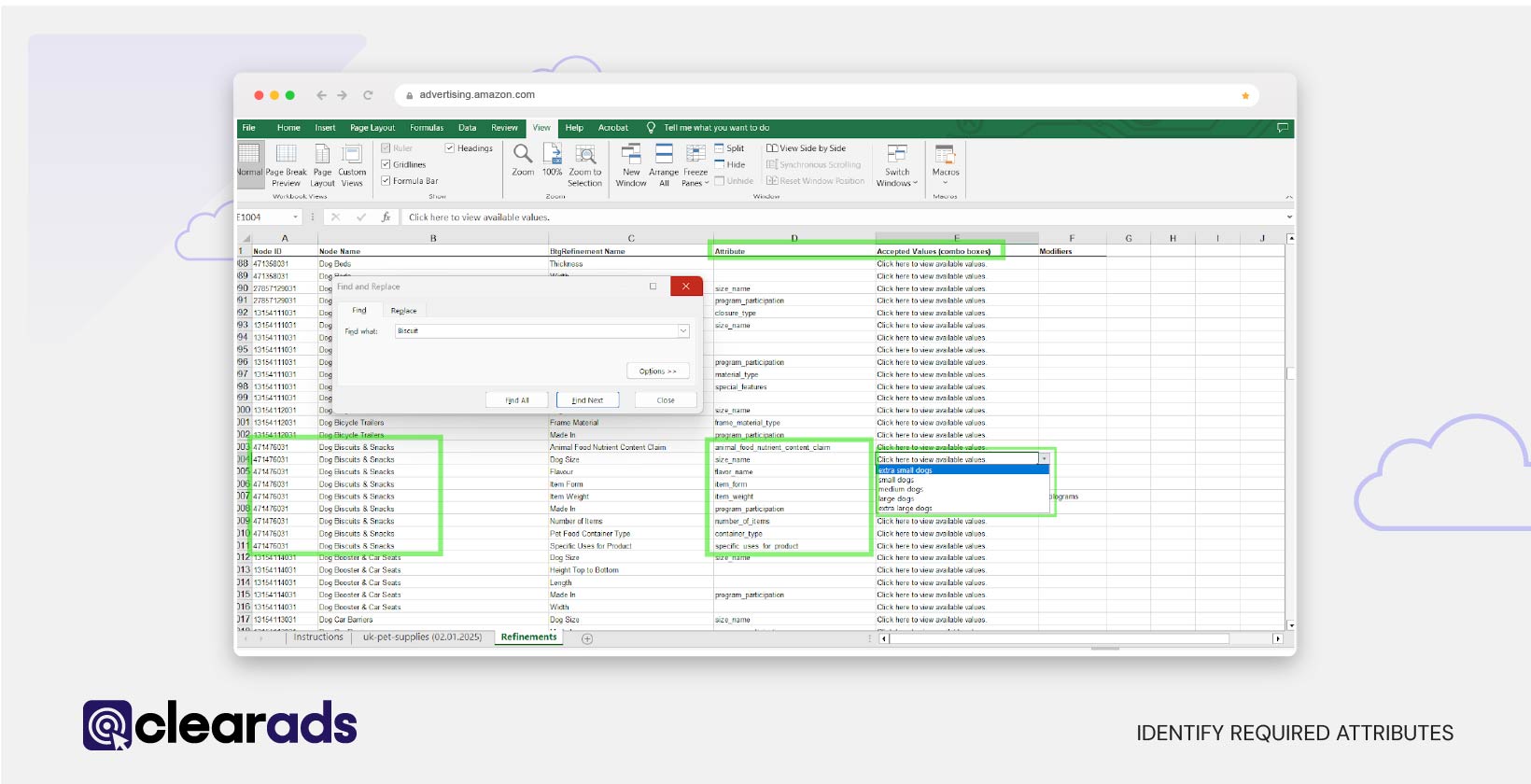The height and width of the screenshot is (784, 1531).
Task: Click View Side by Side
Action: pyautogui.click(x=806, y=148)
